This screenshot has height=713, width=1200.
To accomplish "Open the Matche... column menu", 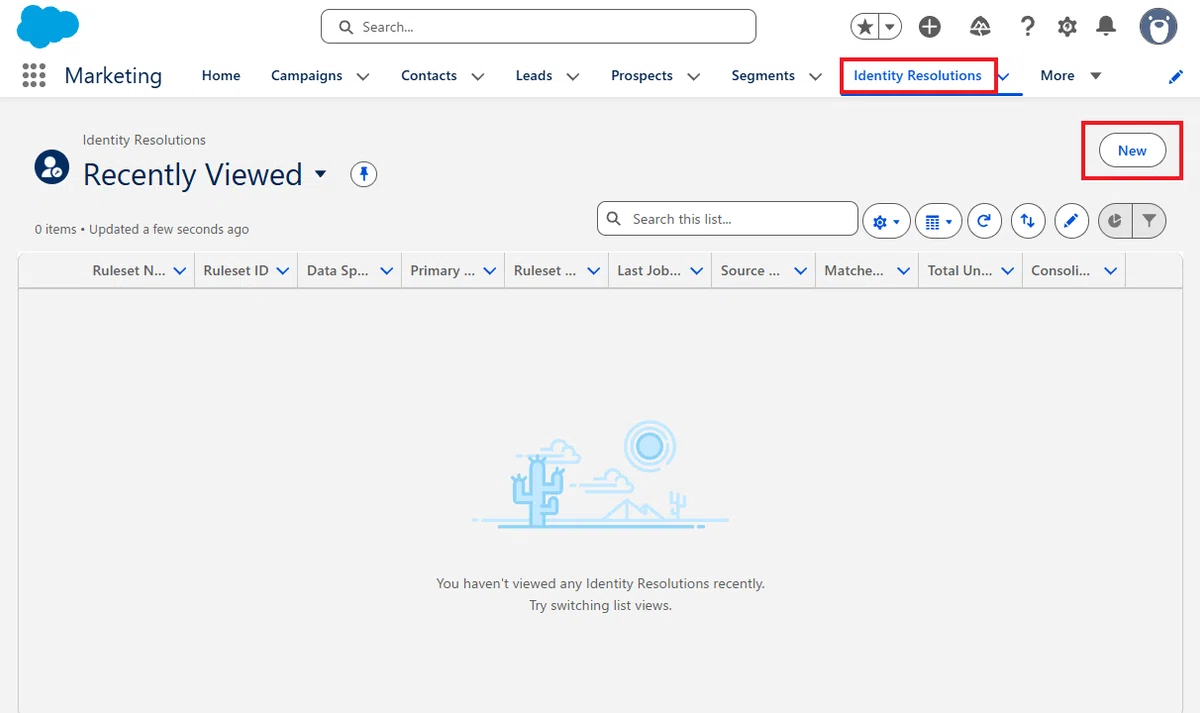I will coord(904,271).
